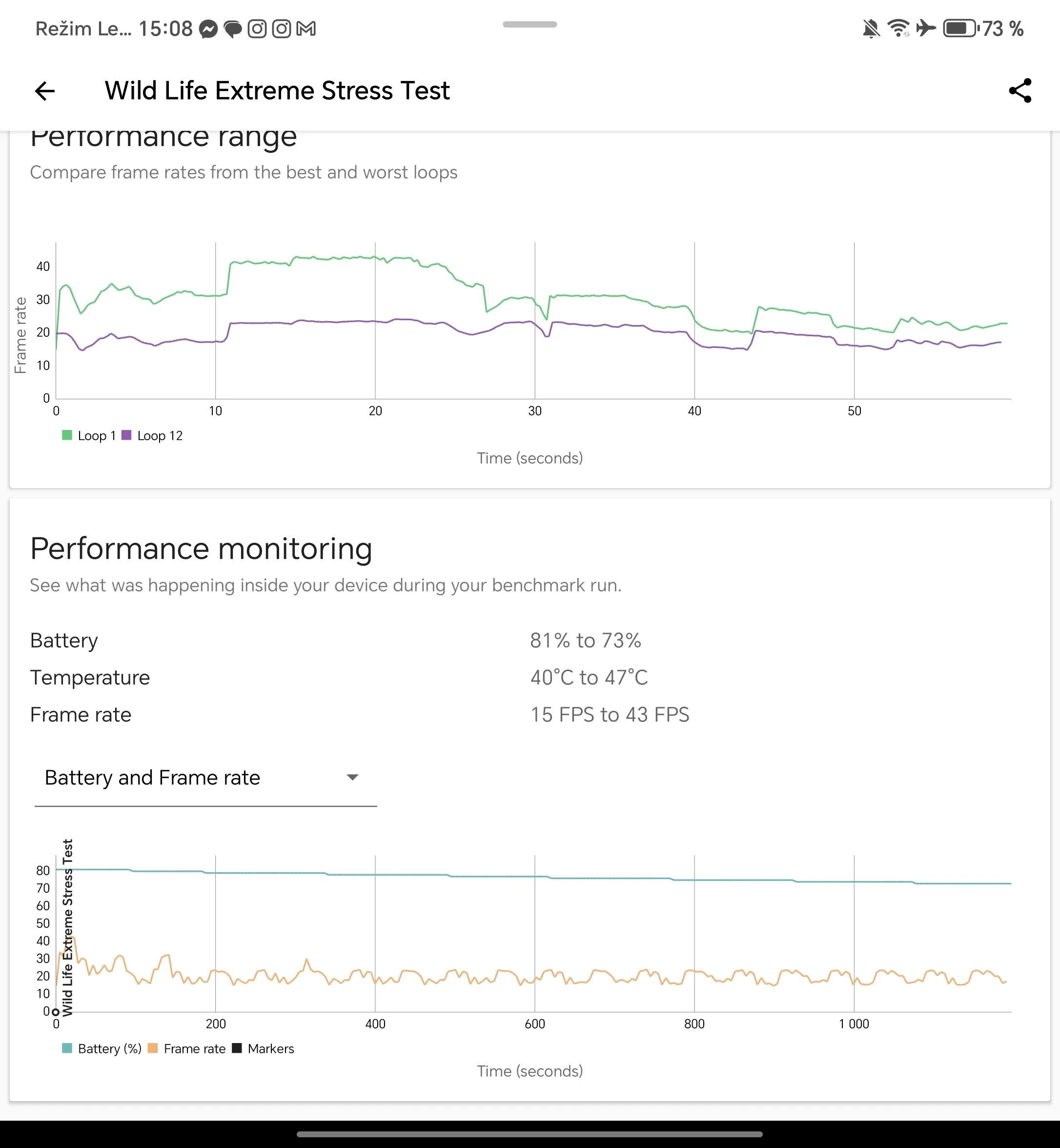
Task: Tap the top drag handle pill
Action: click(530, 25)
